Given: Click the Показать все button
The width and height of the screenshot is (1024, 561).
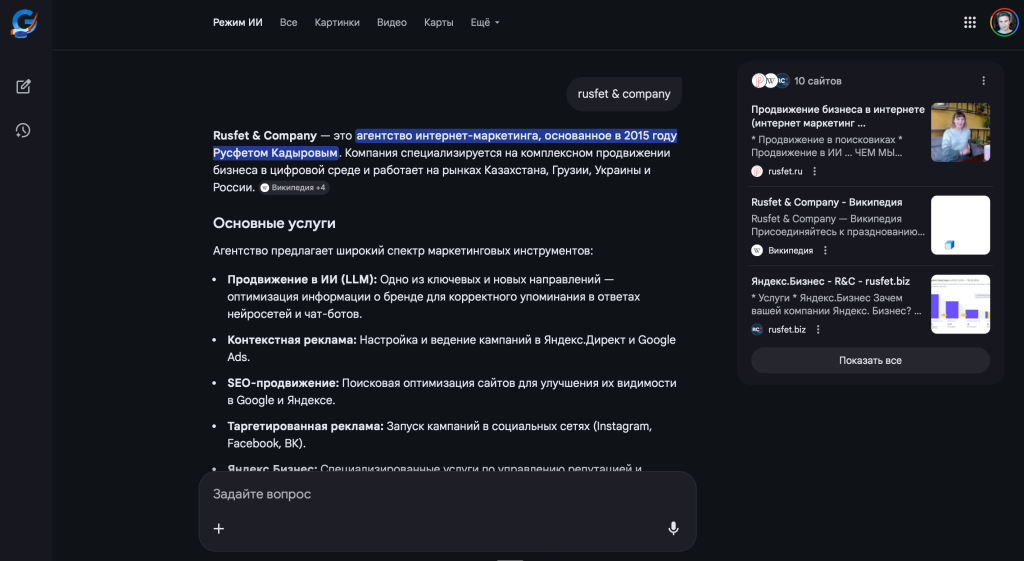Looking at the screenshot, I should coord(871,361).
